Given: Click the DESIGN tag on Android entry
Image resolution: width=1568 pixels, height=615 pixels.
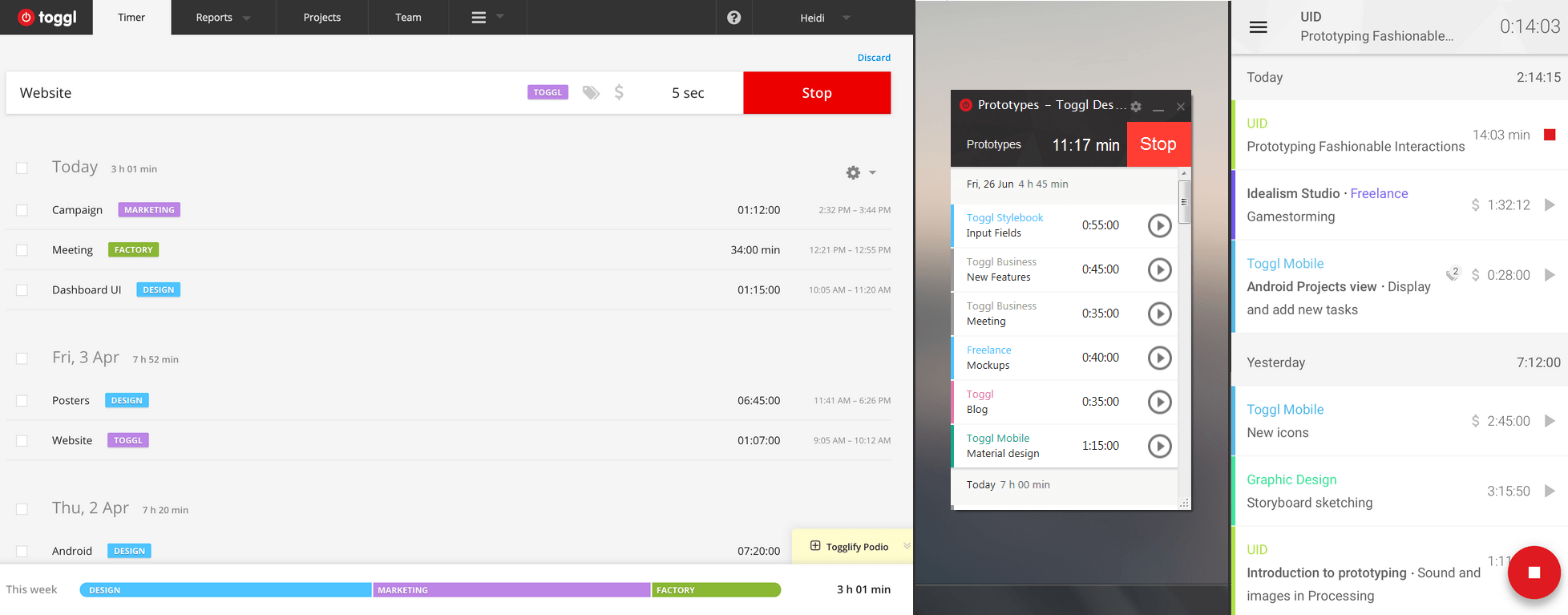Looking at the screenshot, I should 130,552.
